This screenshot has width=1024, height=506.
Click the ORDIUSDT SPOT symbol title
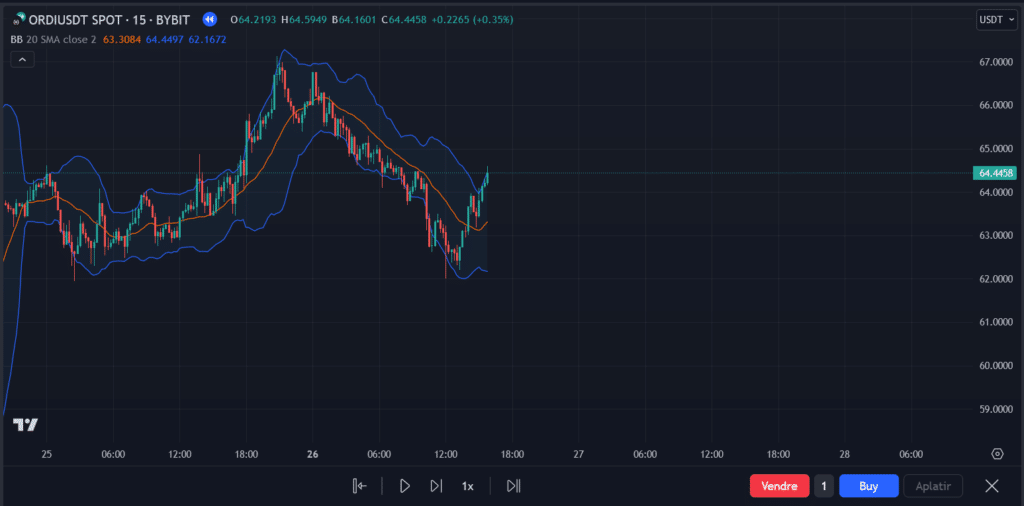coord(109,20)
